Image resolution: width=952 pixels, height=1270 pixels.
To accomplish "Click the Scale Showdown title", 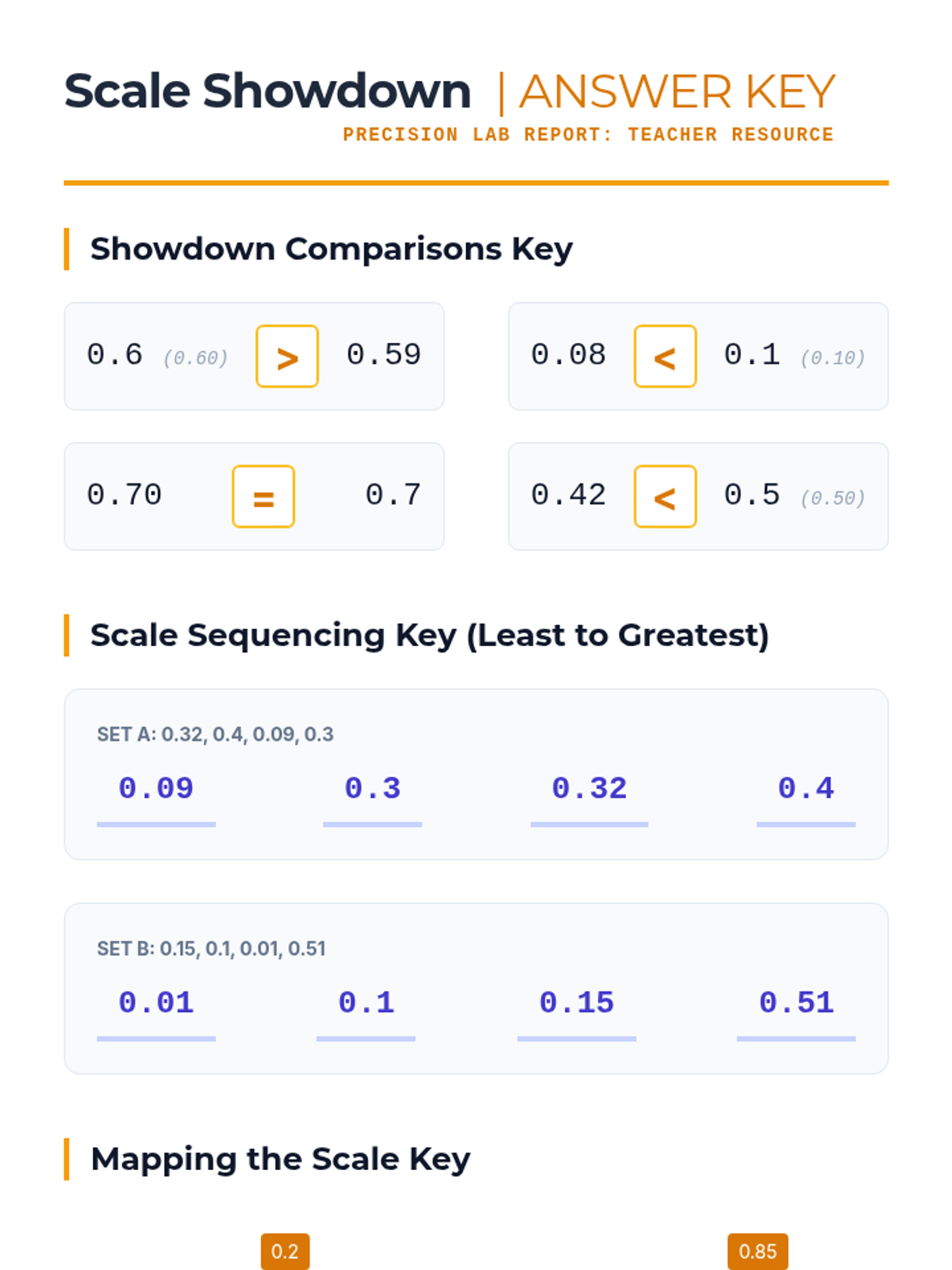I will click(x=267, y=91).
